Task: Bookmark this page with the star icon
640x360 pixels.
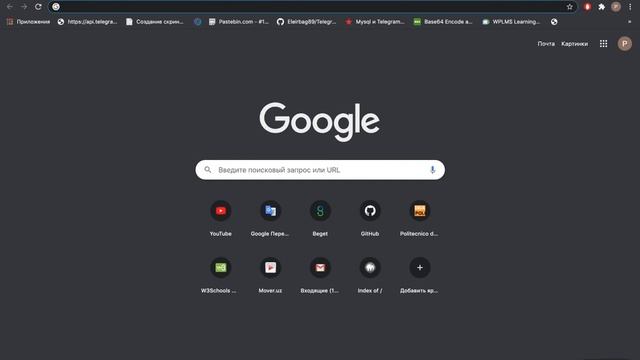Action: (x=569, y=7)
